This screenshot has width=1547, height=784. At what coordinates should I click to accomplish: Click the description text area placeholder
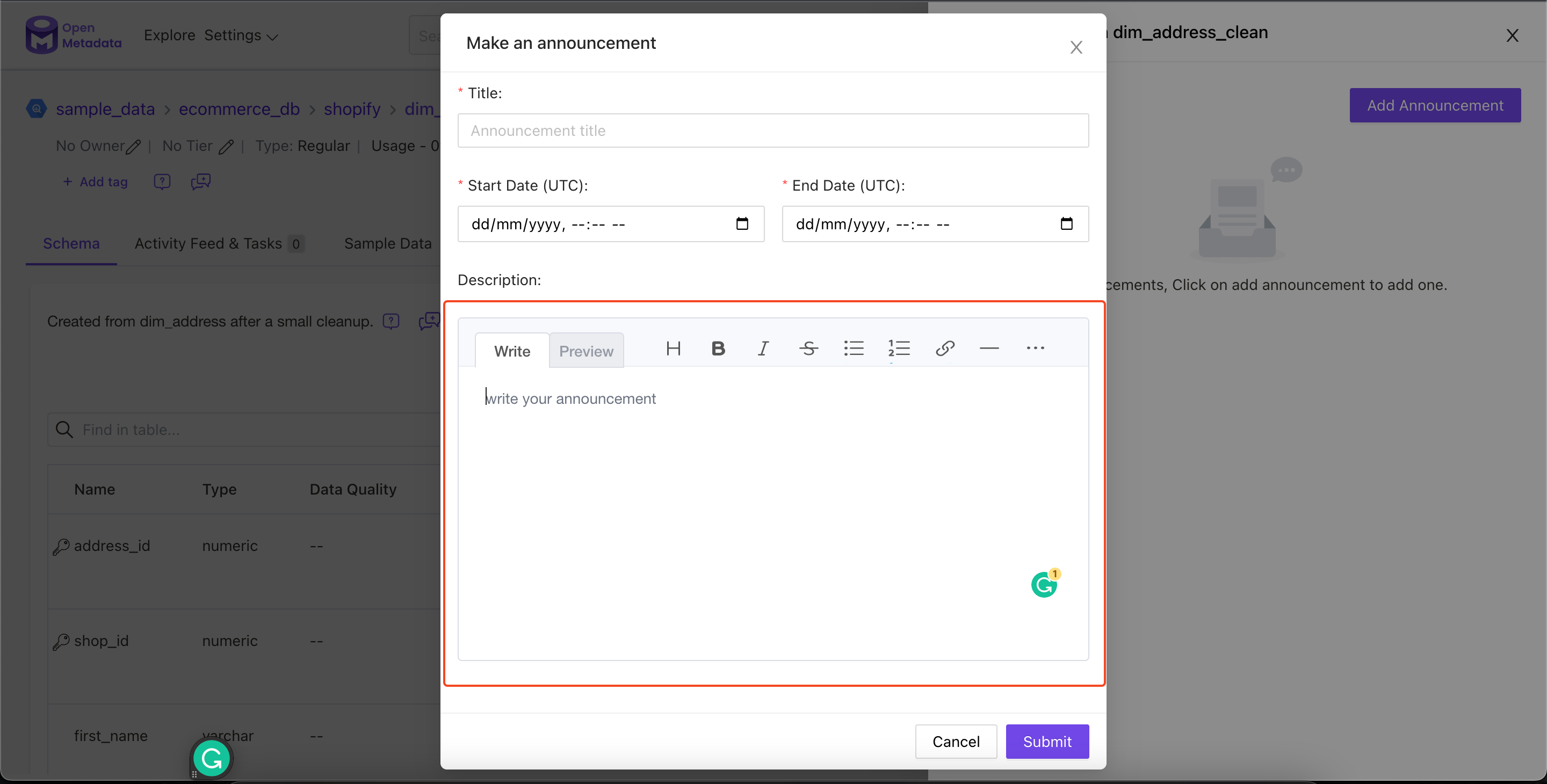tap(570, 398)
